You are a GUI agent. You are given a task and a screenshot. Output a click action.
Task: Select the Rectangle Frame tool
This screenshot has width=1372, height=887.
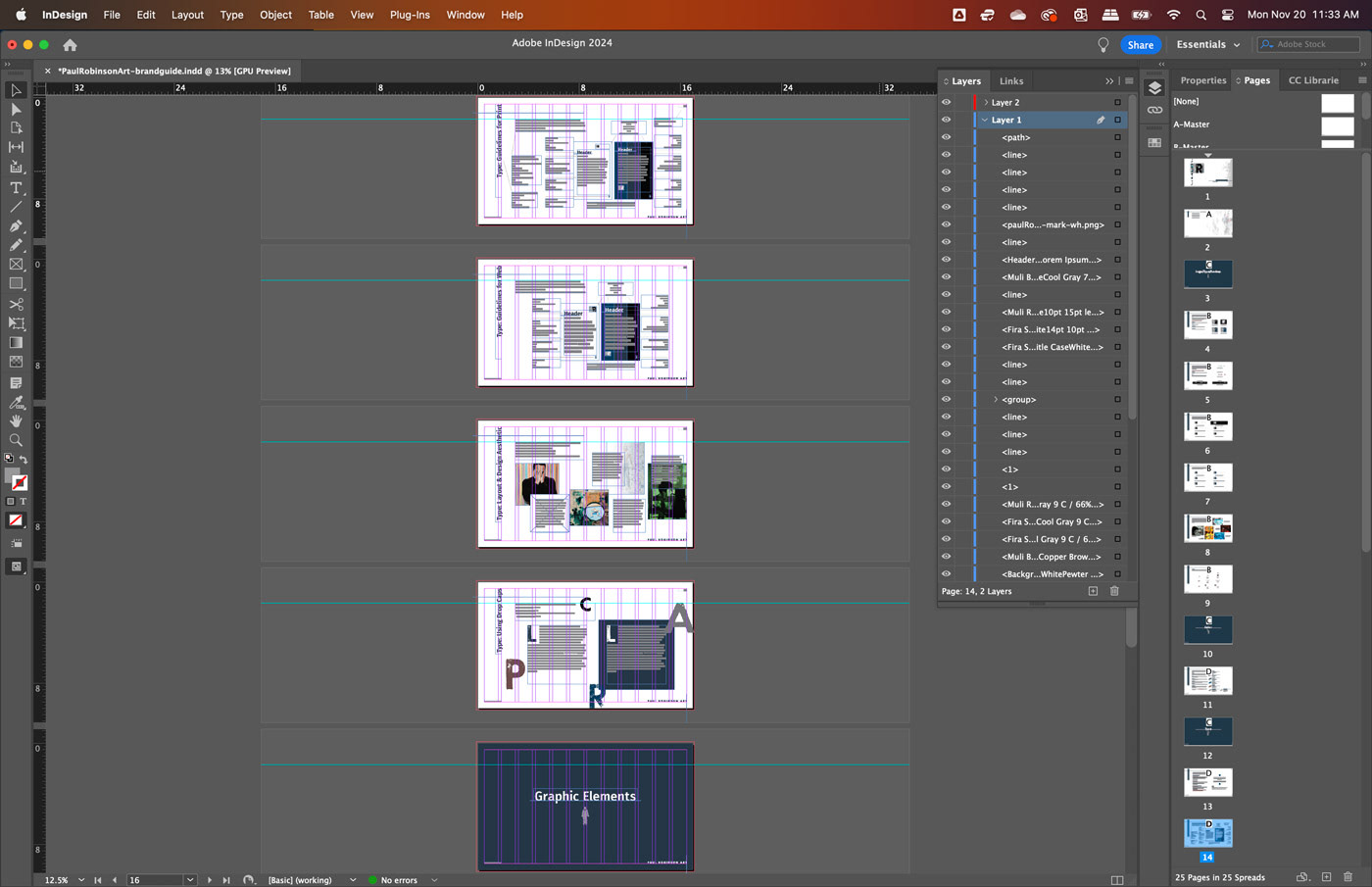16,265
